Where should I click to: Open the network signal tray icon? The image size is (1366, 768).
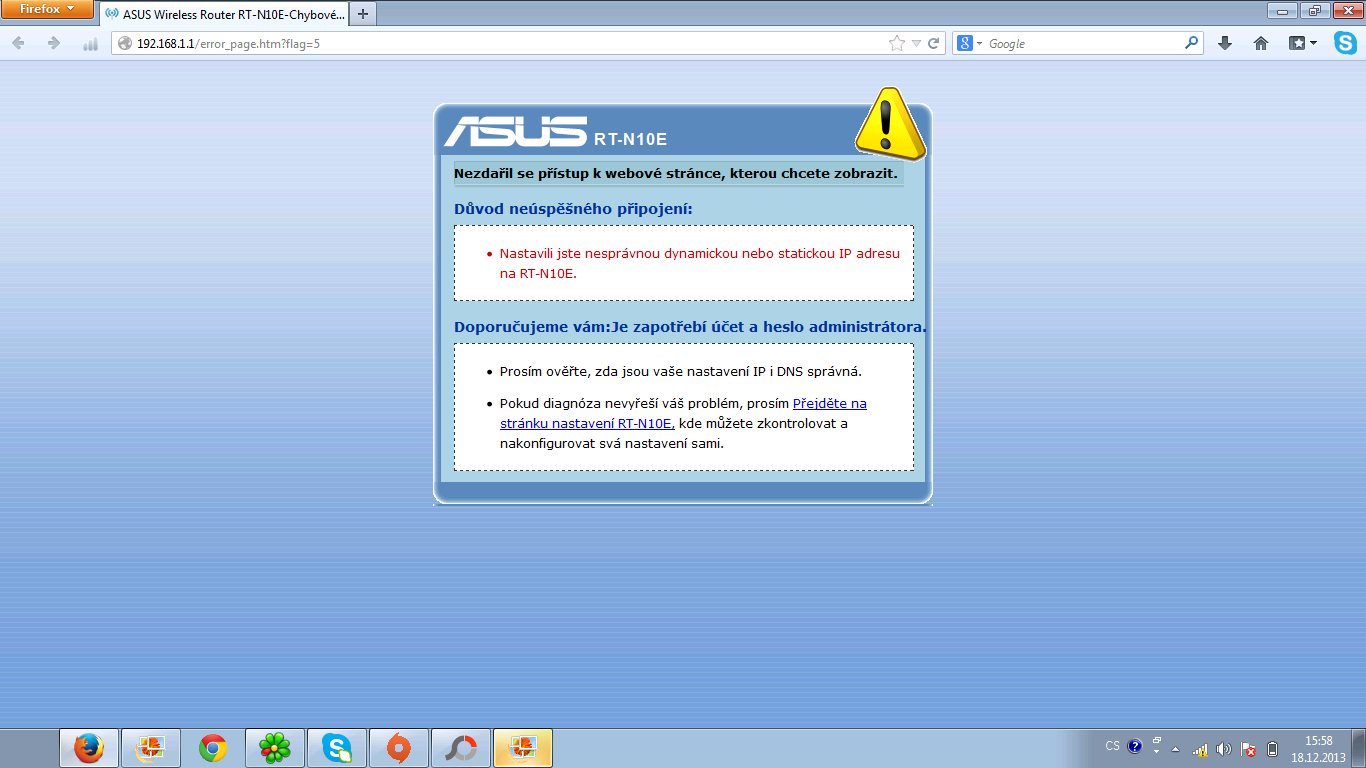point(1200,748)
